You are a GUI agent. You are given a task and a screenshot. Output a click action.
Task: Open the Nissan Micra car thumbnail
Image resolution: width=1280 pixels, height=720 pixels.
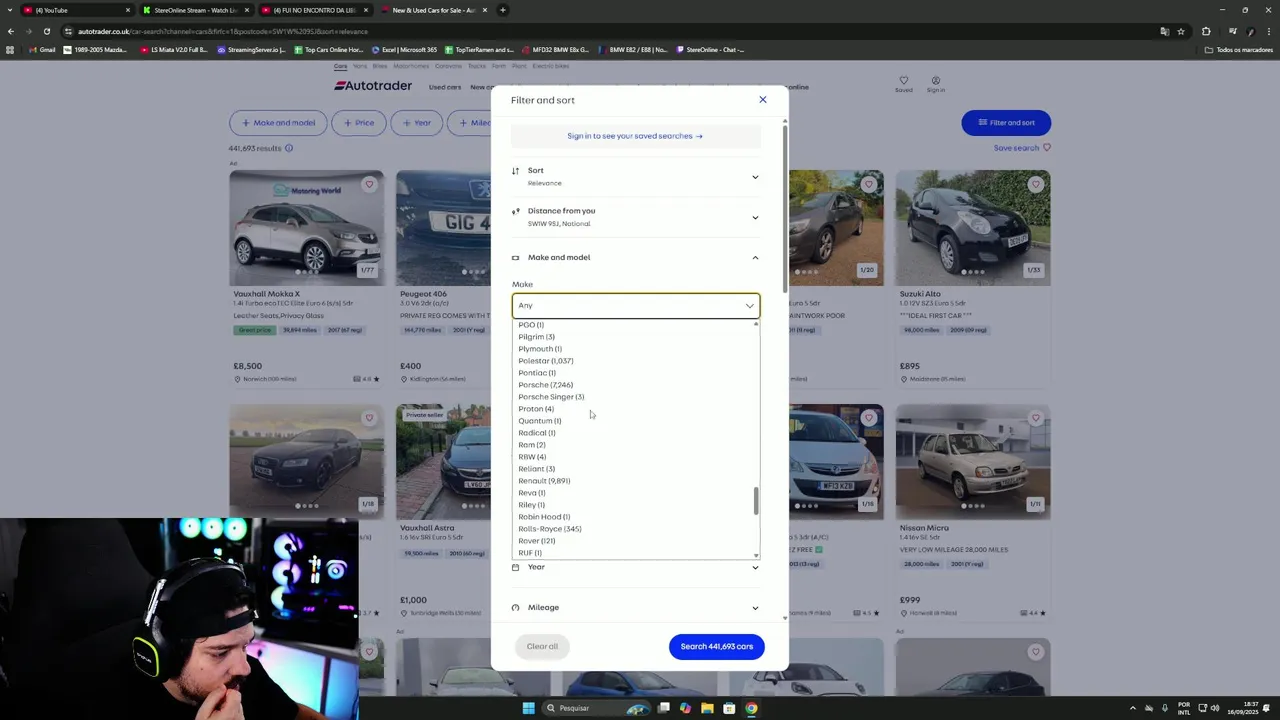coord(972,462)
